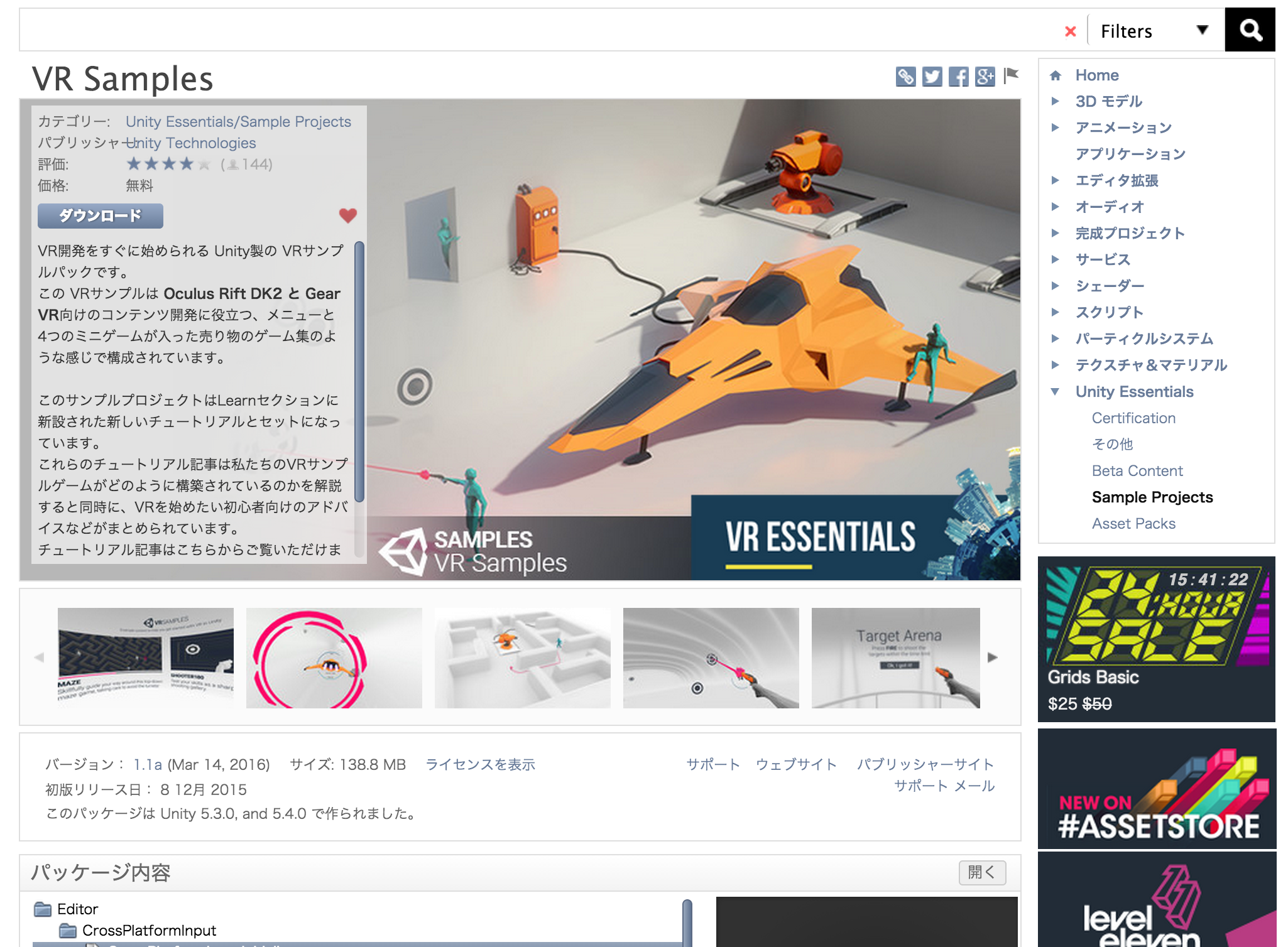
Task: Open the Unity Technologies publisher link
Action: click(x=191, y=143)
